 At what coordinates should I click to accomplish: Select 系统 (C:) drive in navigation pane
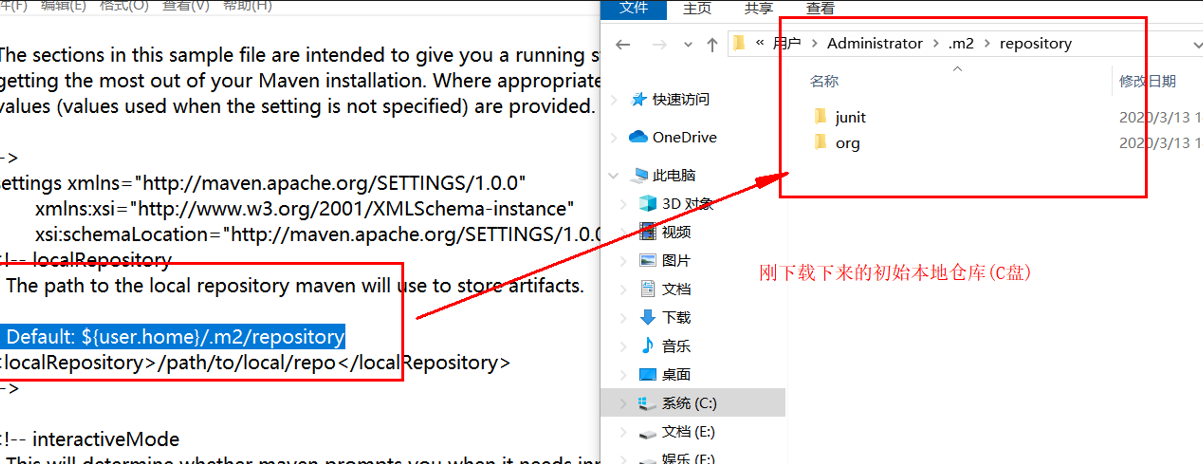(x=689, y=404)
